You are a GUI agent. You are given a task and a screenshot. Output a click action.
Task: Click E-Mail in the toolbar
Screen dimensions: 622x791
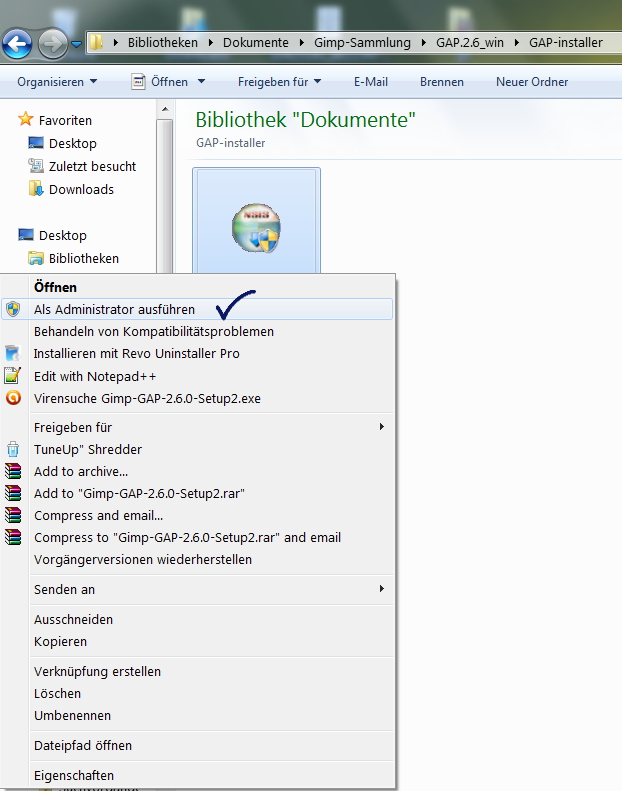pyautogui.click(x=371, y=82)
